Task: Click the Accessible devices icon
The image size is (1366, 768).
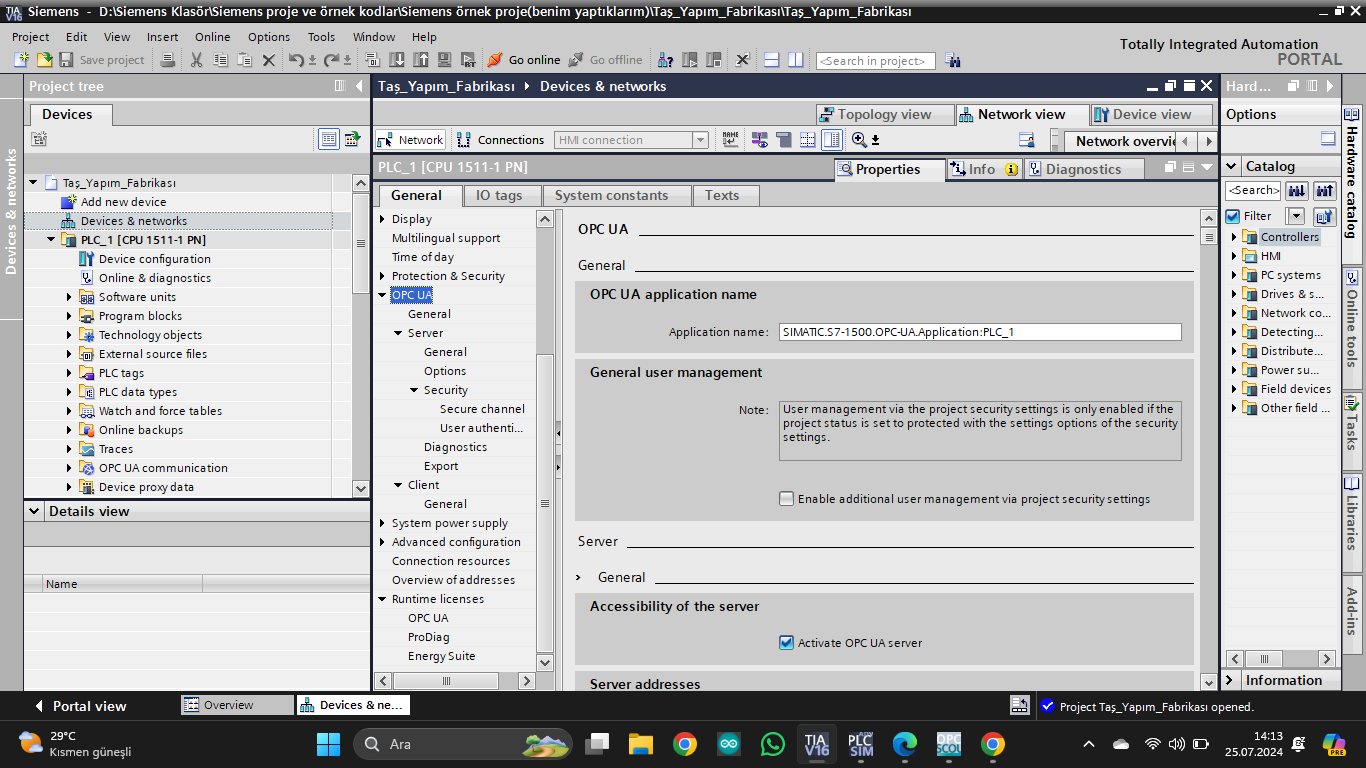Action: (x=663, y=60)
